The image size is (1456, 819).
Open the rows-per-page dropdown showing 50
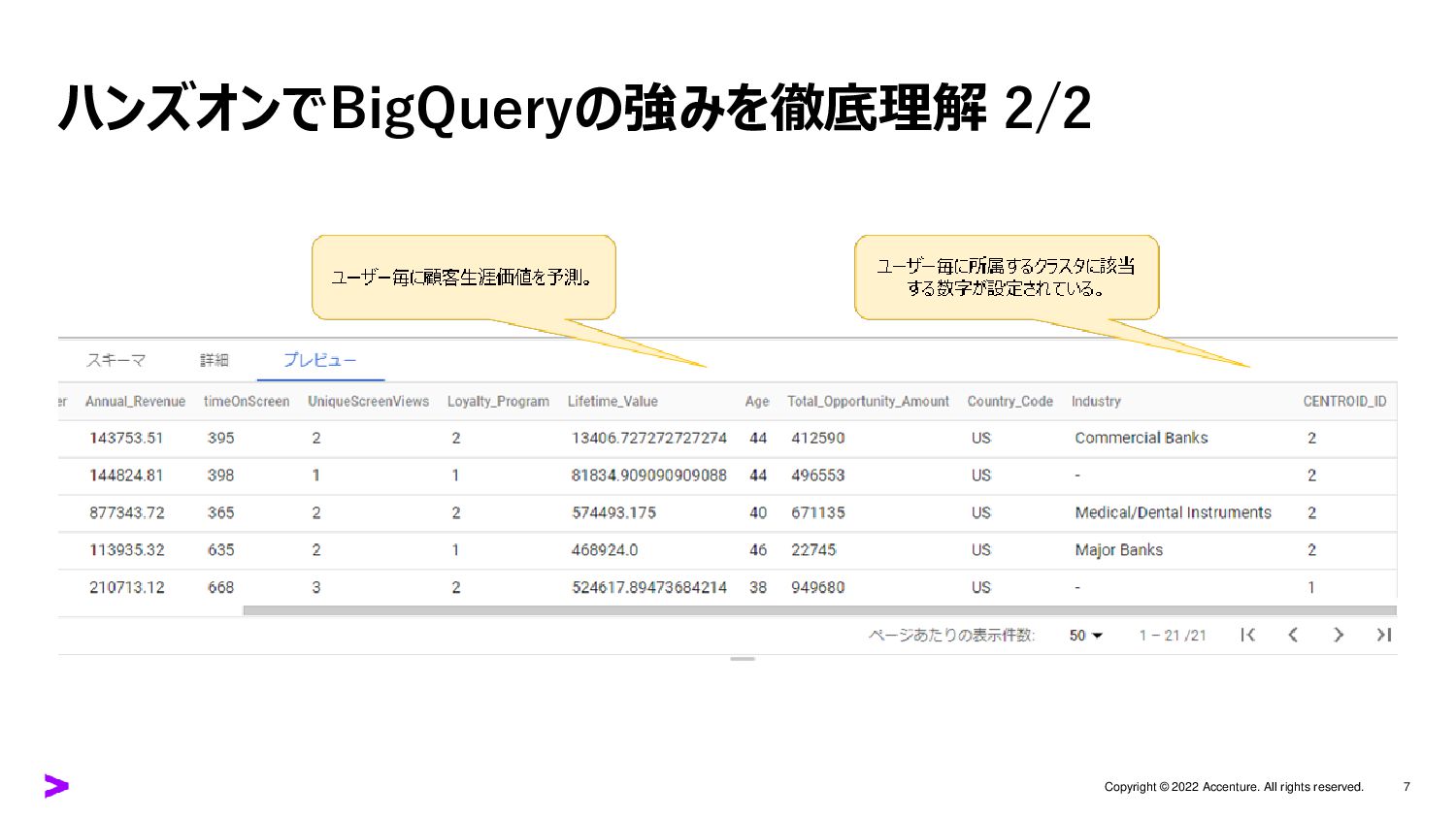point(1086,636)
